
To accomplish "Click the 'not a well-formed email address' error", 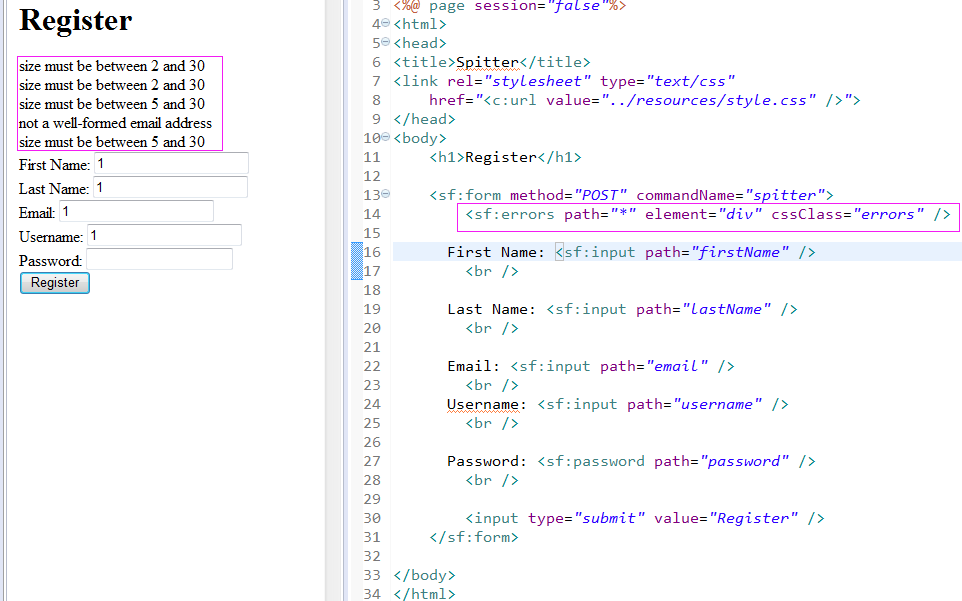I will 115,123.
